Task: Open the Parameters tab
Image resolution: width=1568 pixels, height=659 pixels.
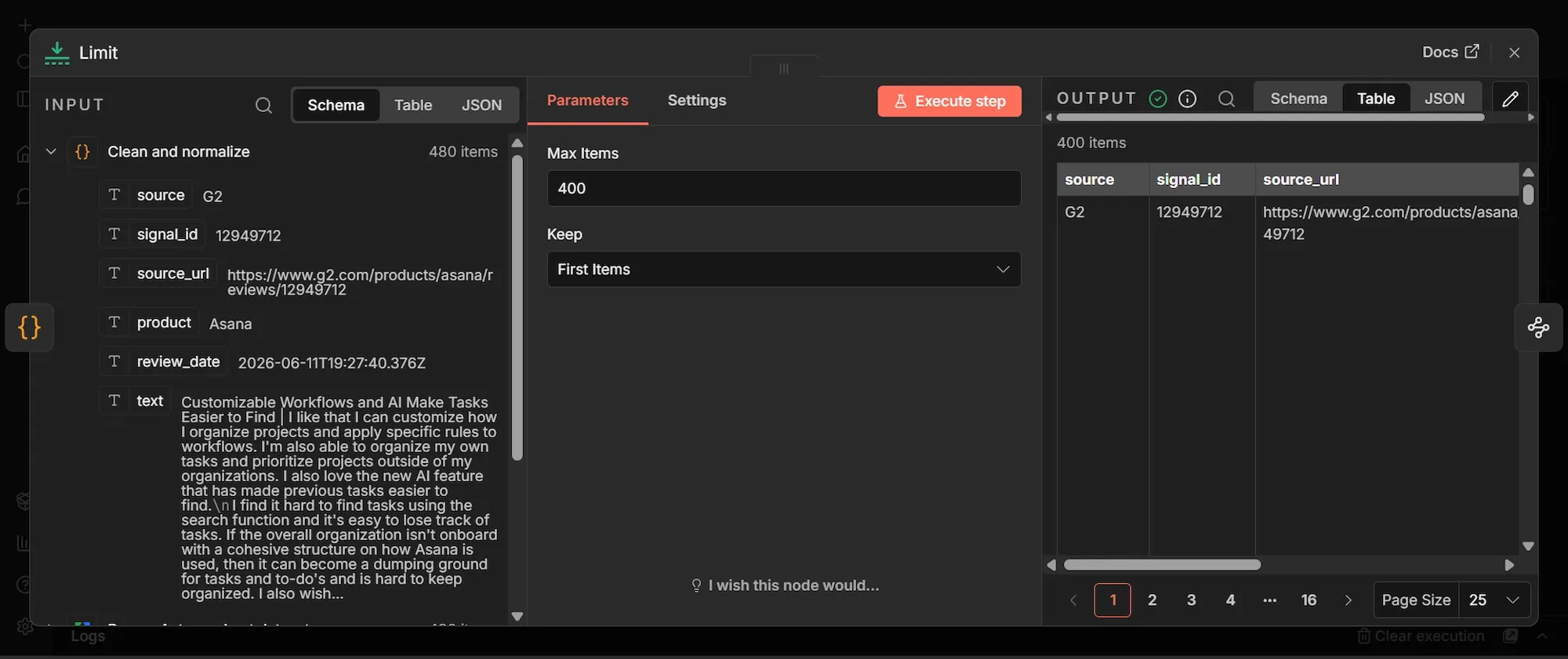Action: click(587, 100)
